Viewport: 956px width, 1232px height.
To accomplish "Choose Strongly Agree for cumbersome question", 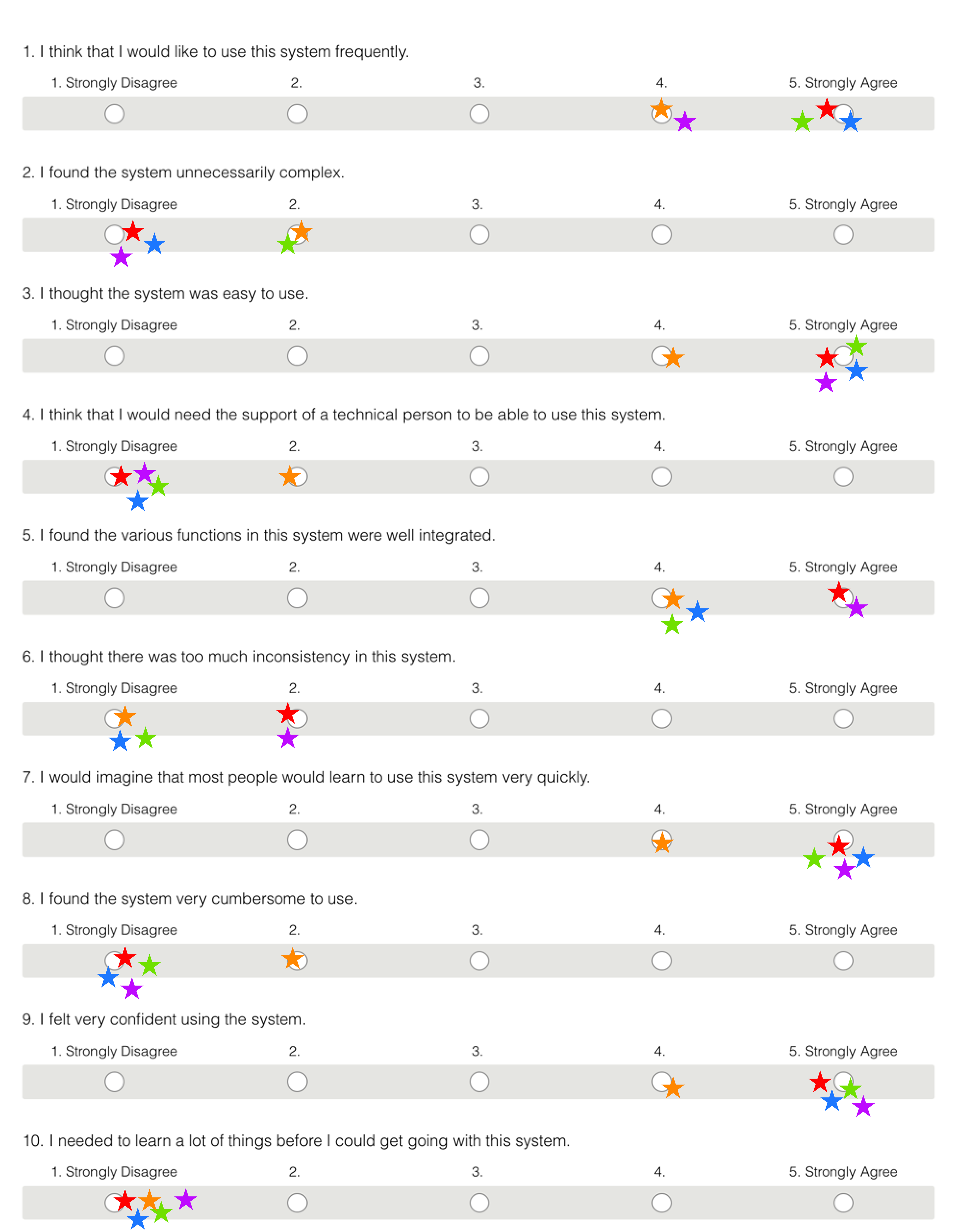I will pyautogui.click(x=843, y=961).
